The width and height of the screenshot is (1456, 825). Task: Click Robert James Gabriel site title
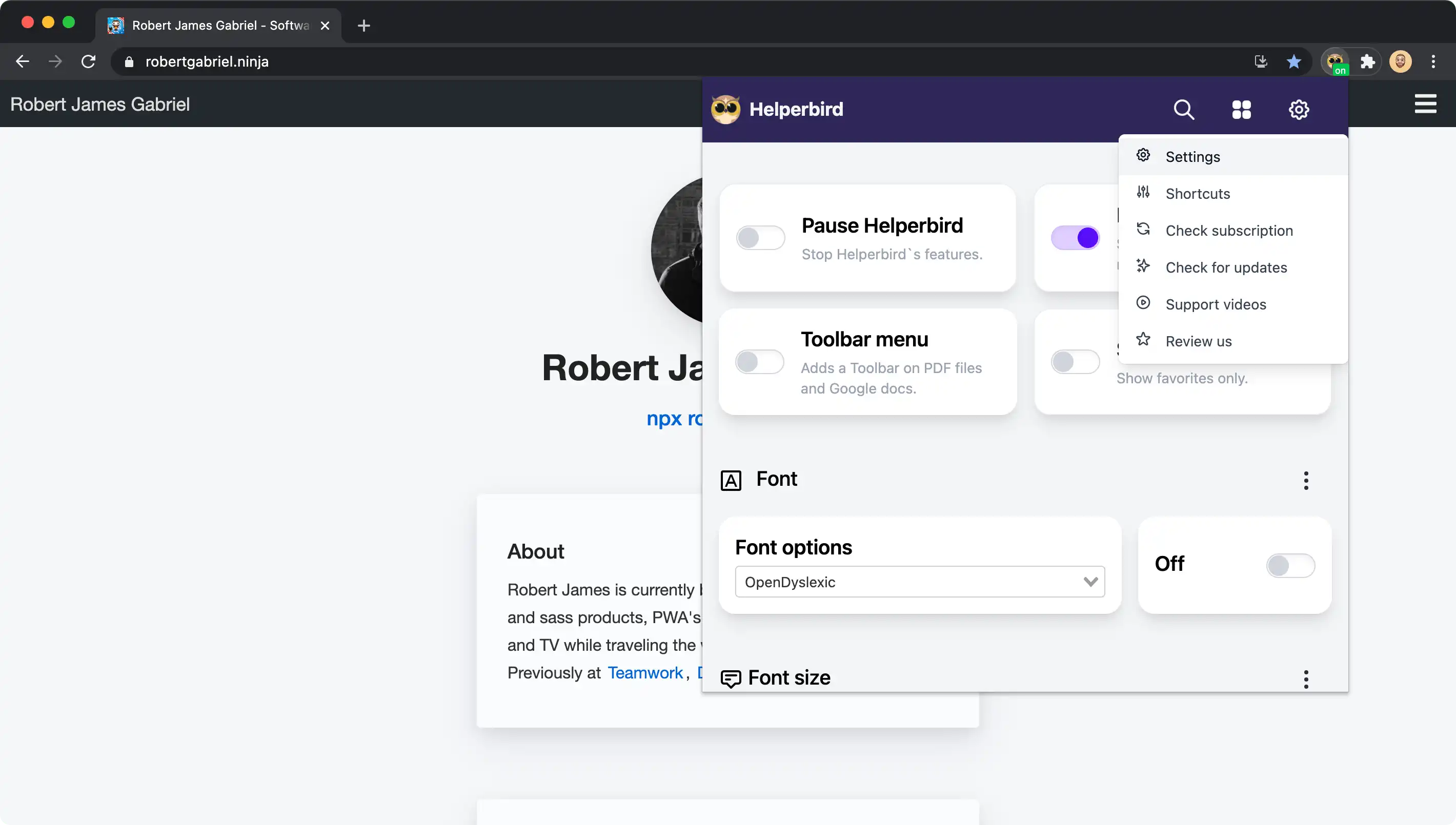pyautogui.click(x=100, y=104)
